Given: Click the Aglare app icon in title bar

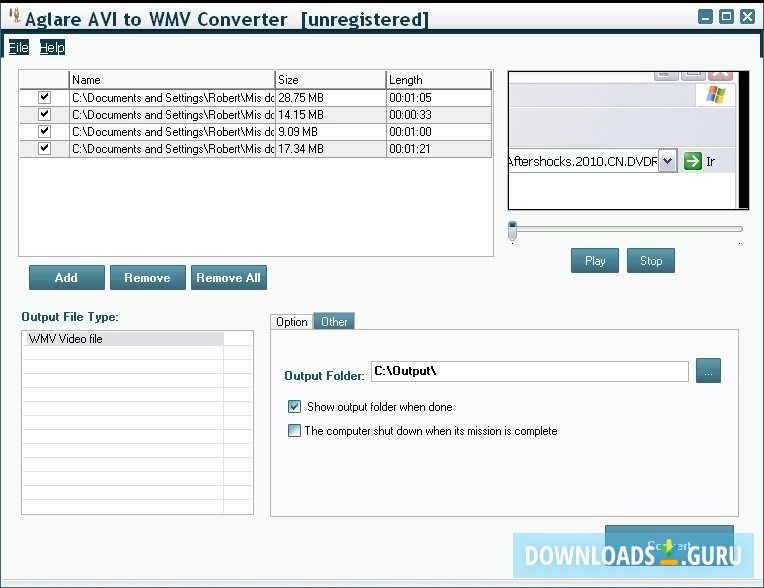Looking at the screenshot, I should tap(15, 16).
